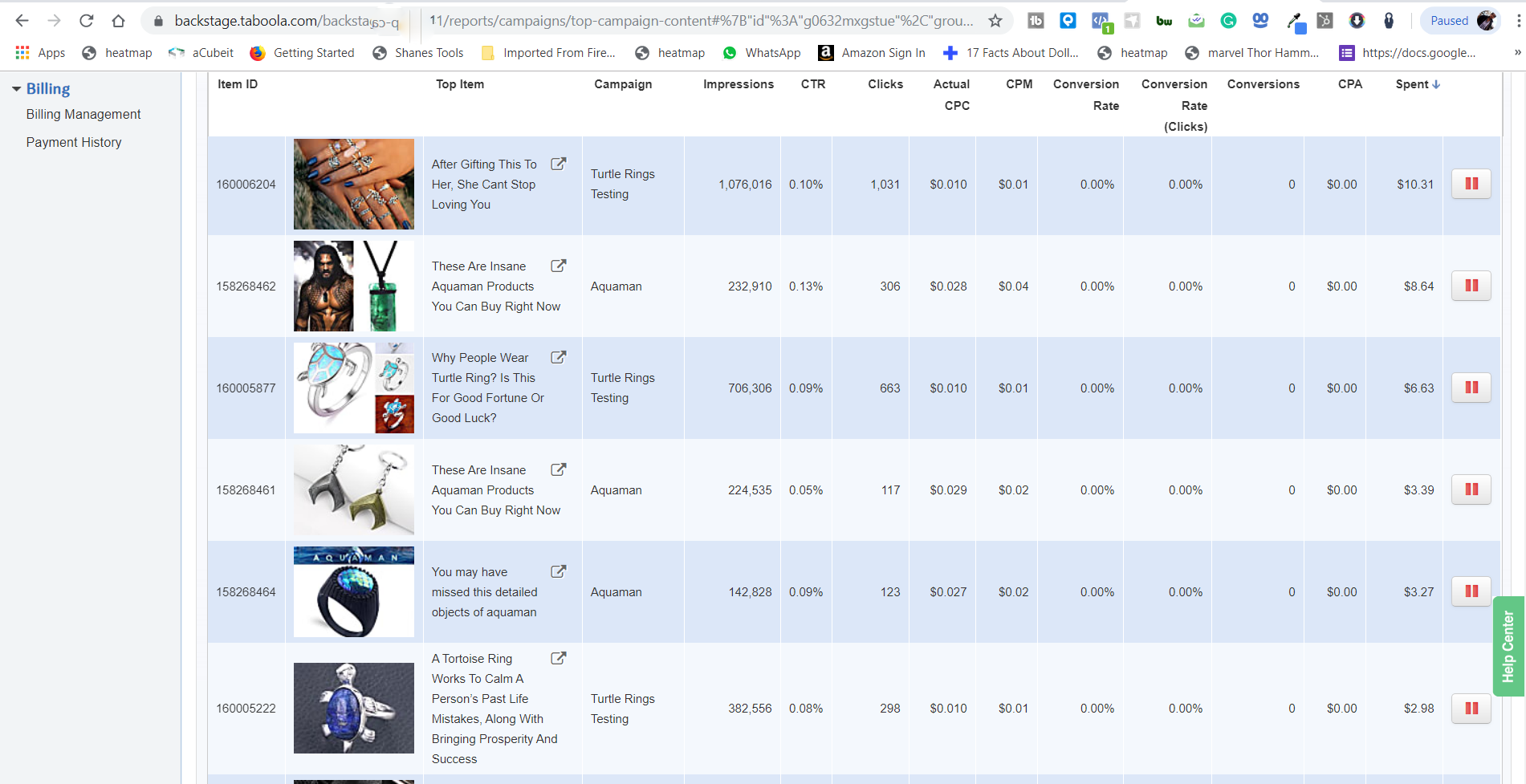Bookmark this page with the star icon

click(995, 21)
